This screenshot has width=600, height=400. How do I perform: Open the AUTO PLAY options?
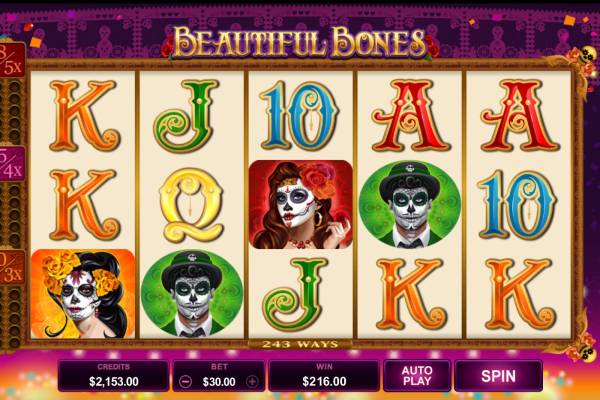417,376
